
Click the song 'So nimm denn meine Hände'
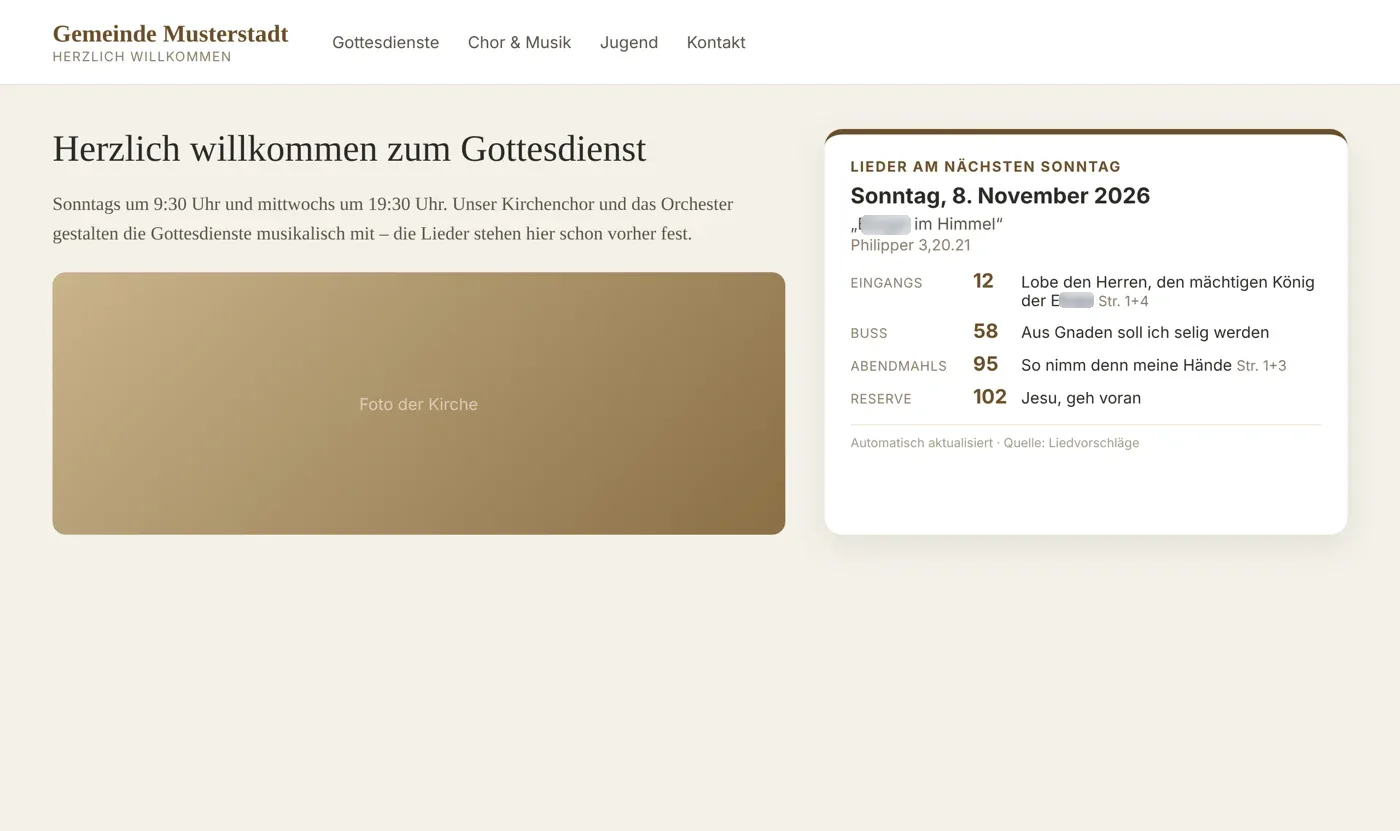tap(1126, 365)
